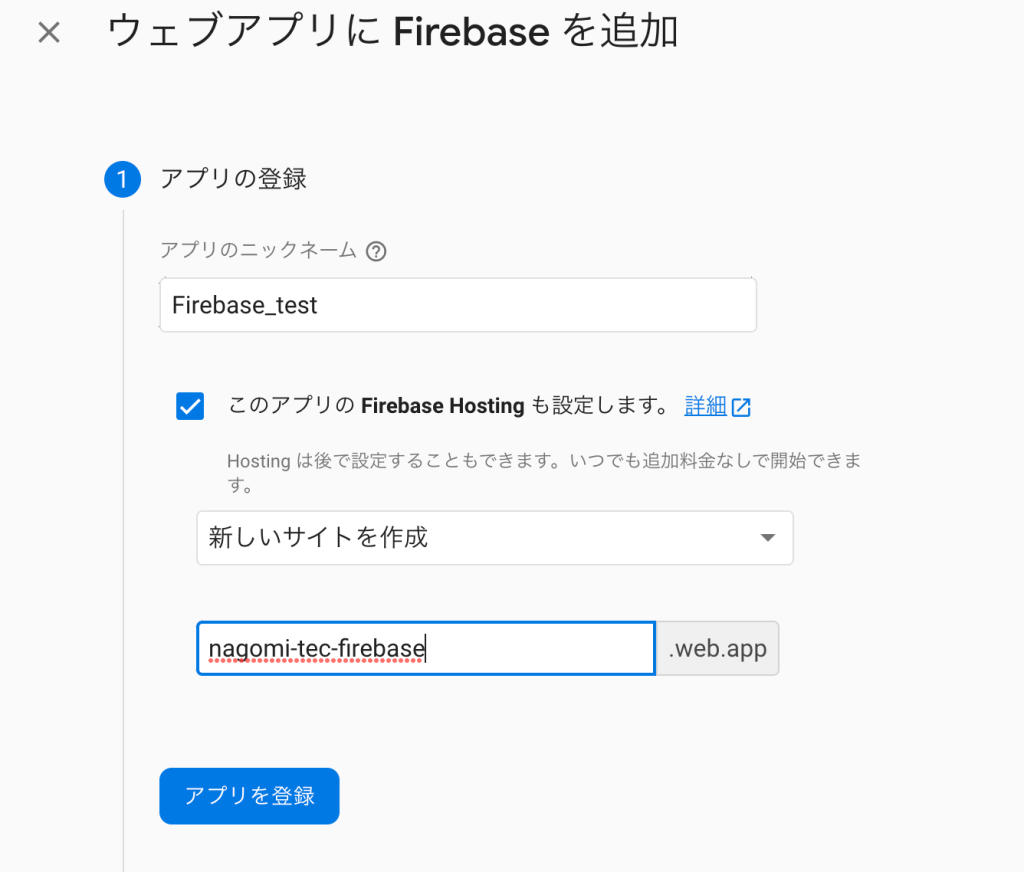This screenshot has height=872, width=1024.
Task: Click the external link icon beside 詳細
Action: coord(741,407)
